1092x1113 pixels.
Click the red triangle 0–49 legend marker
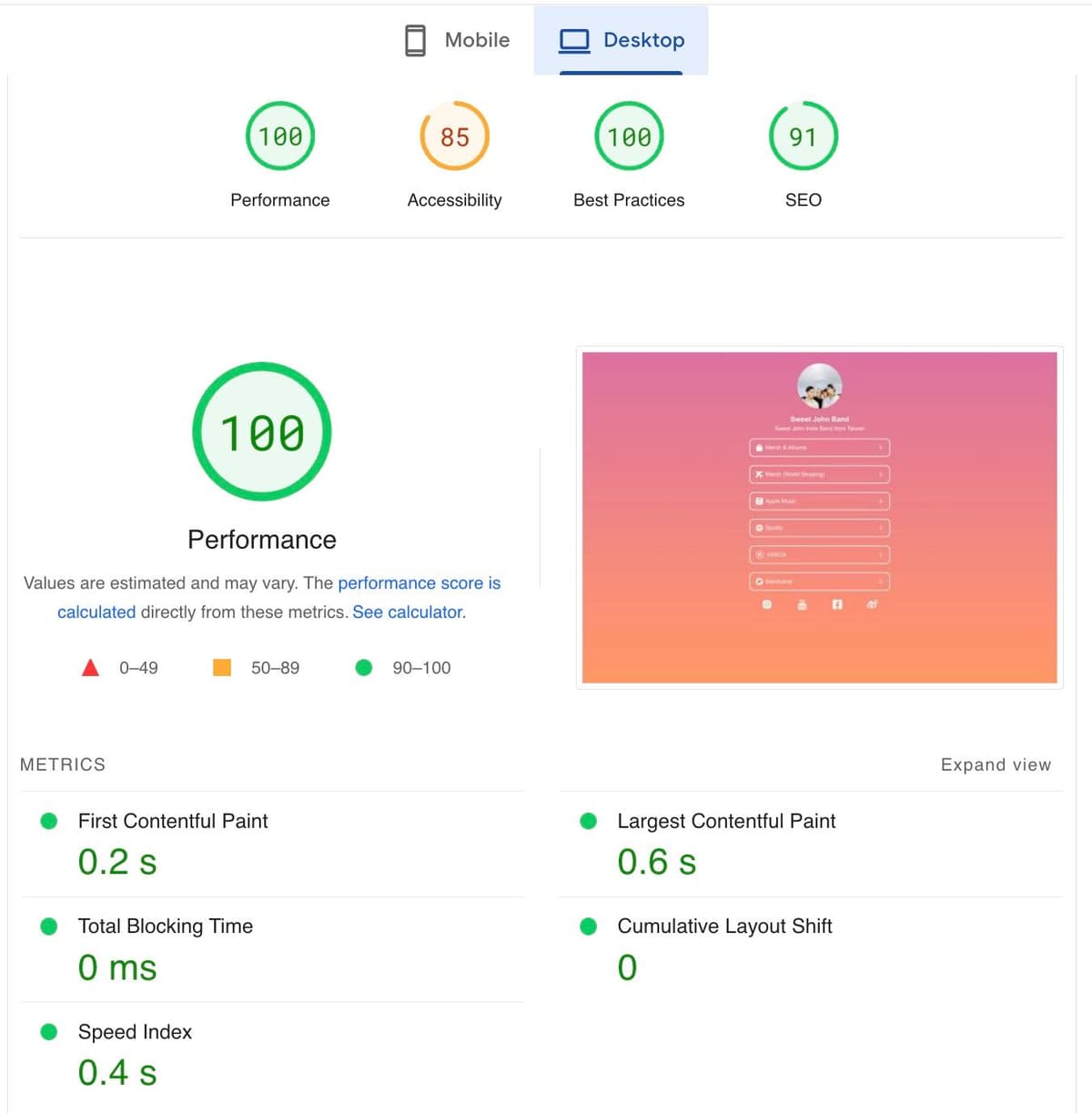pos(90,667)
